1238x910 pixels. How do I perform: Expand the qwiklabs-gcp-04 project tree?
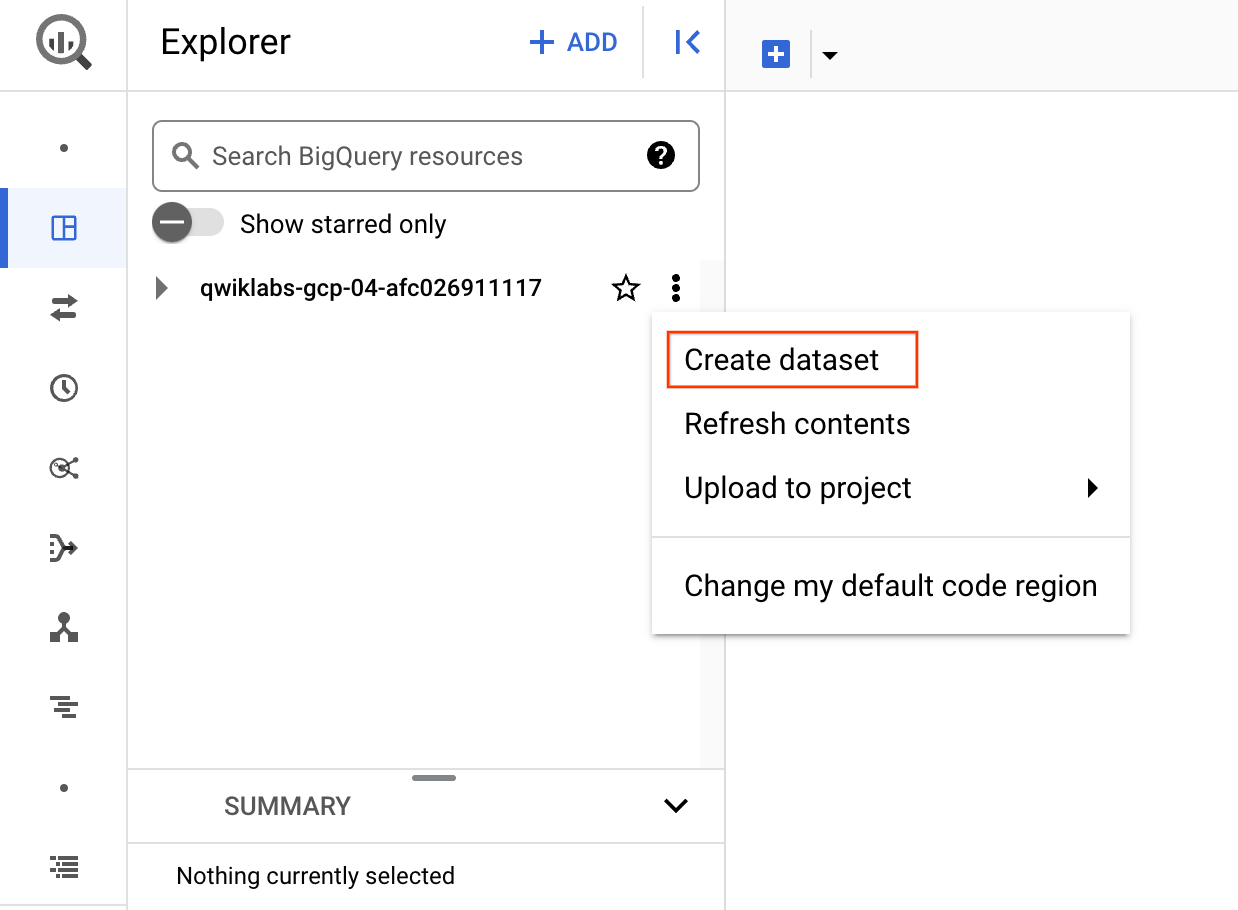tap(161, 288)
